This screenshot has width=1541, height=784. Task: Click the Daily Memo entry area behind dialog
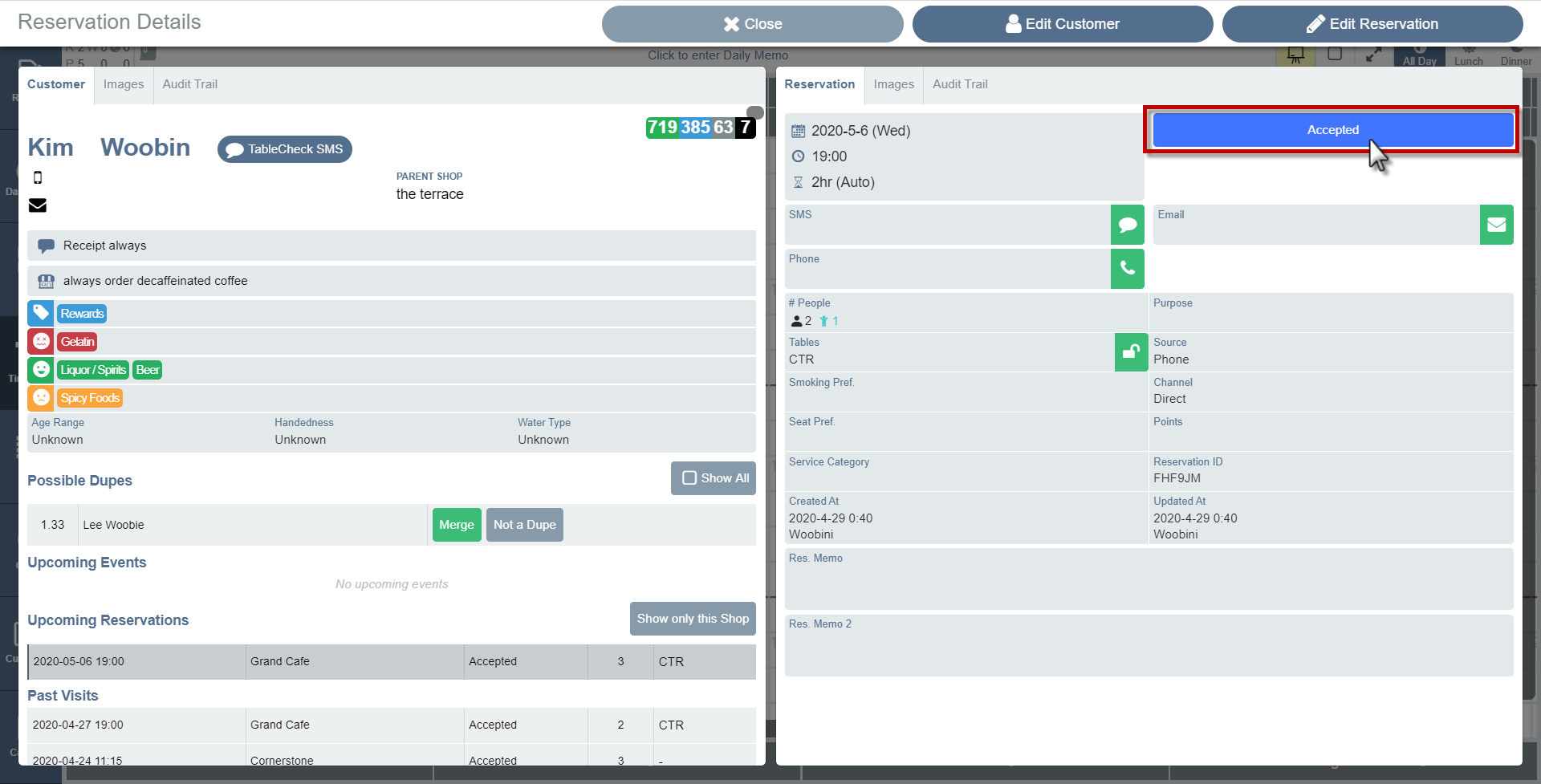pyautogui.click(x=718, y=55)
